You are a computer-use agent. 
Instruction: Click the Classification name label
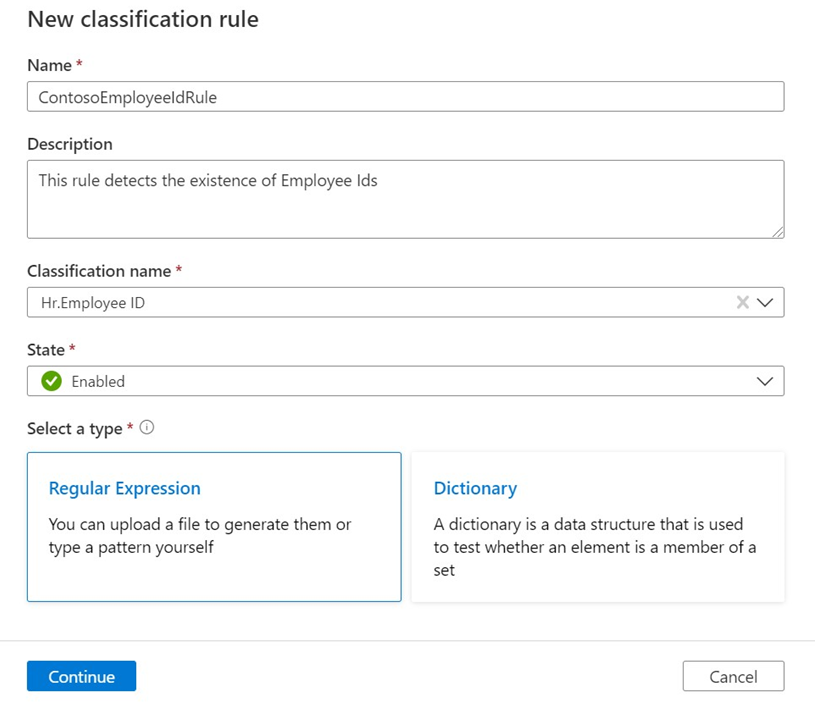point(99,271)
